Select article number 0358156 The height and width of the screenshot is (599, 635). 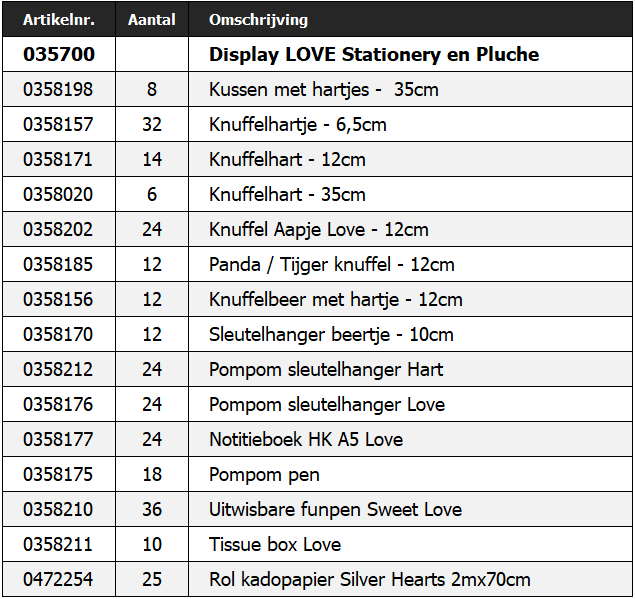pyautogui.click(x=58, y=299)
